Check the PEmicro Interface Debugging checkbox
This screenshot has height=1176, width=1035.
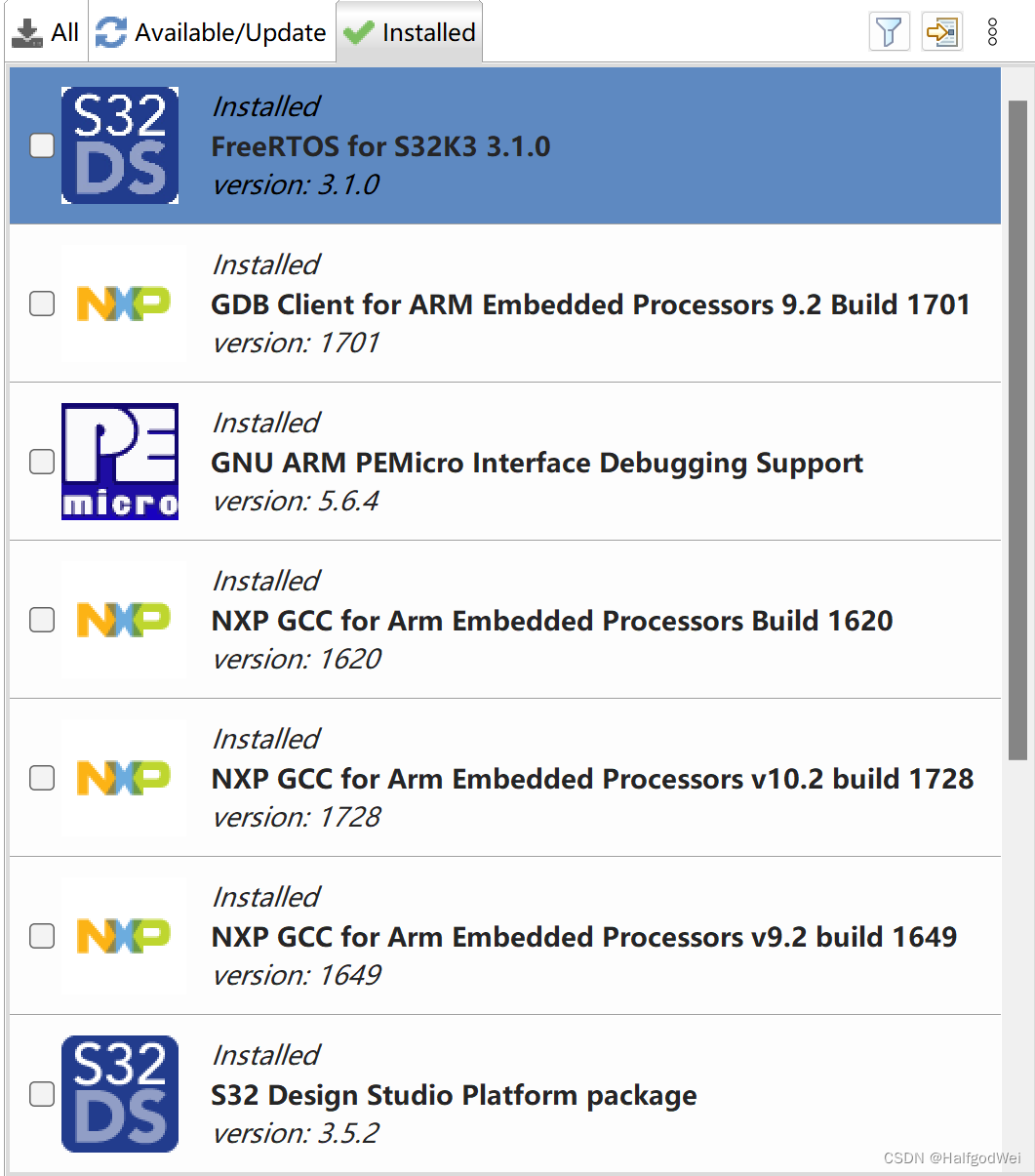click(41, 462)
